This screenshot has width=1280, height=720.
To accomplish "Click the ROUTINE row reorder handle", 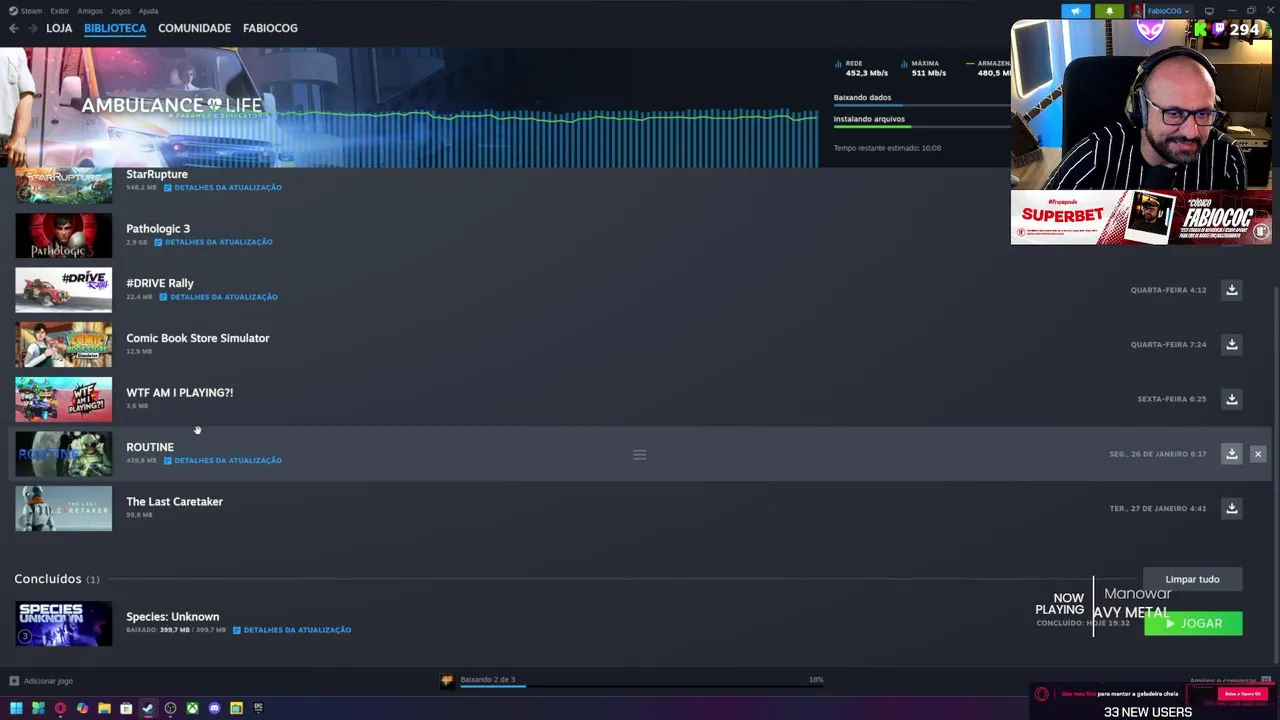I will point(640,455).
